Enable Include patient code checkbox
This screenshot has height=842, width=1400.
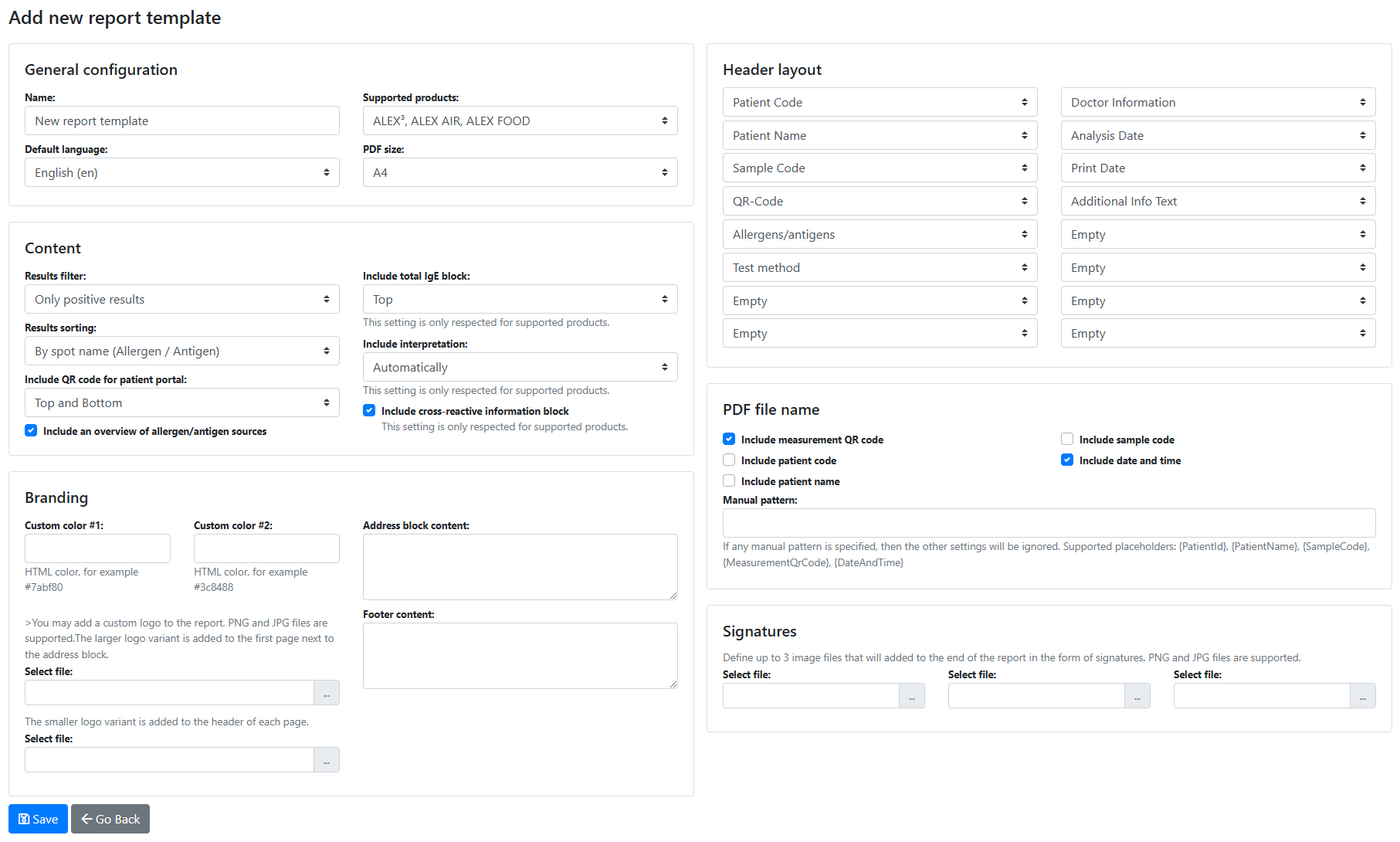click(x=729, y=460)
